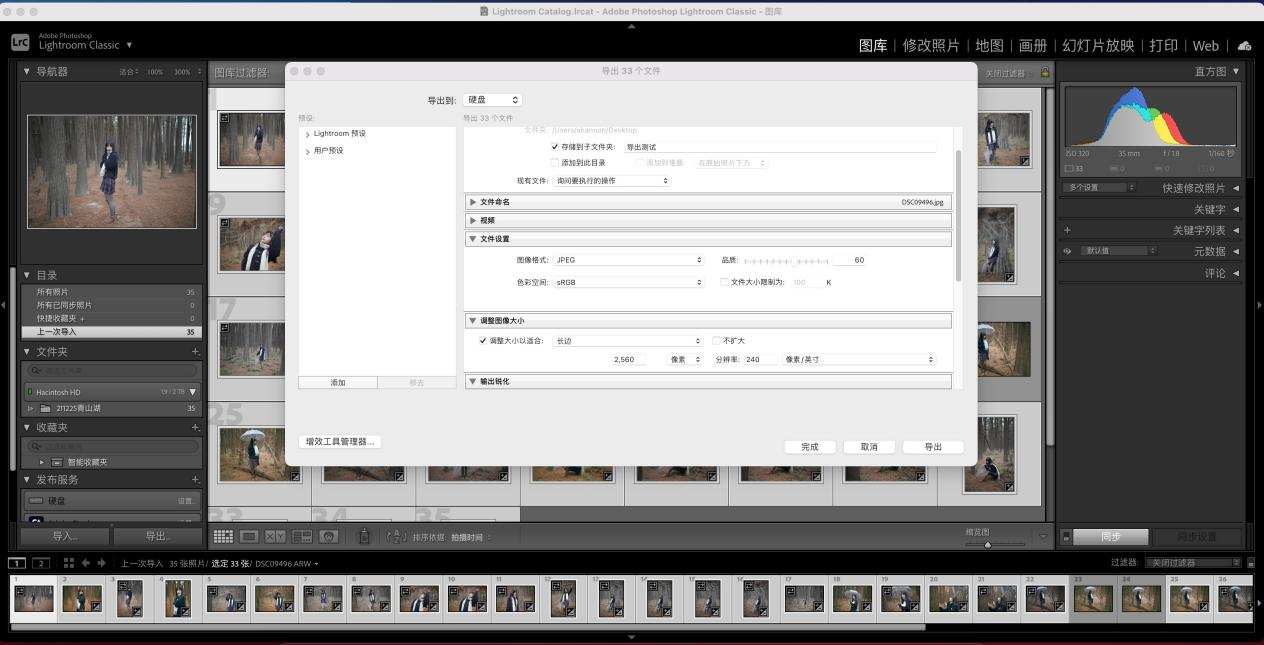Viewport: 1264px width, 645px height.
Task: Open the 地图 module
Action: [x=989, y=46]
